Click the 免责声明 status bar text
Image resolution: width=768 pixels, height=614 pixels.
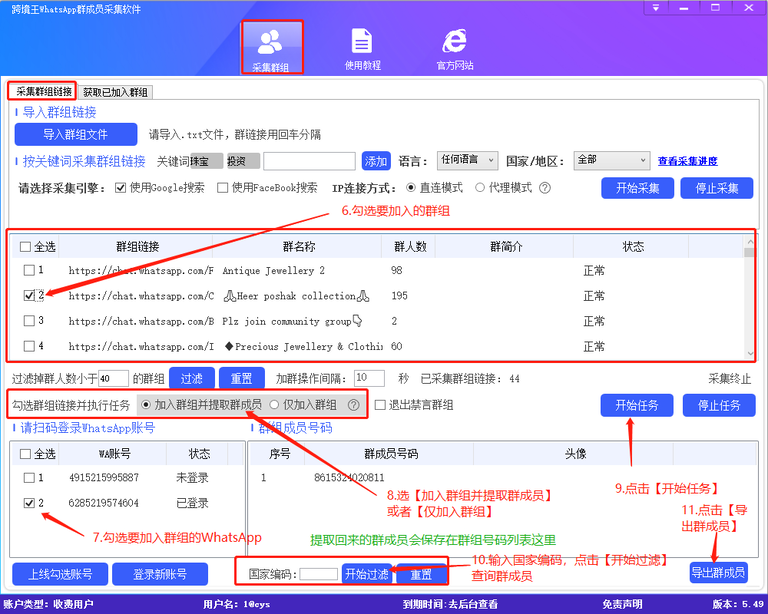point(622,605)
